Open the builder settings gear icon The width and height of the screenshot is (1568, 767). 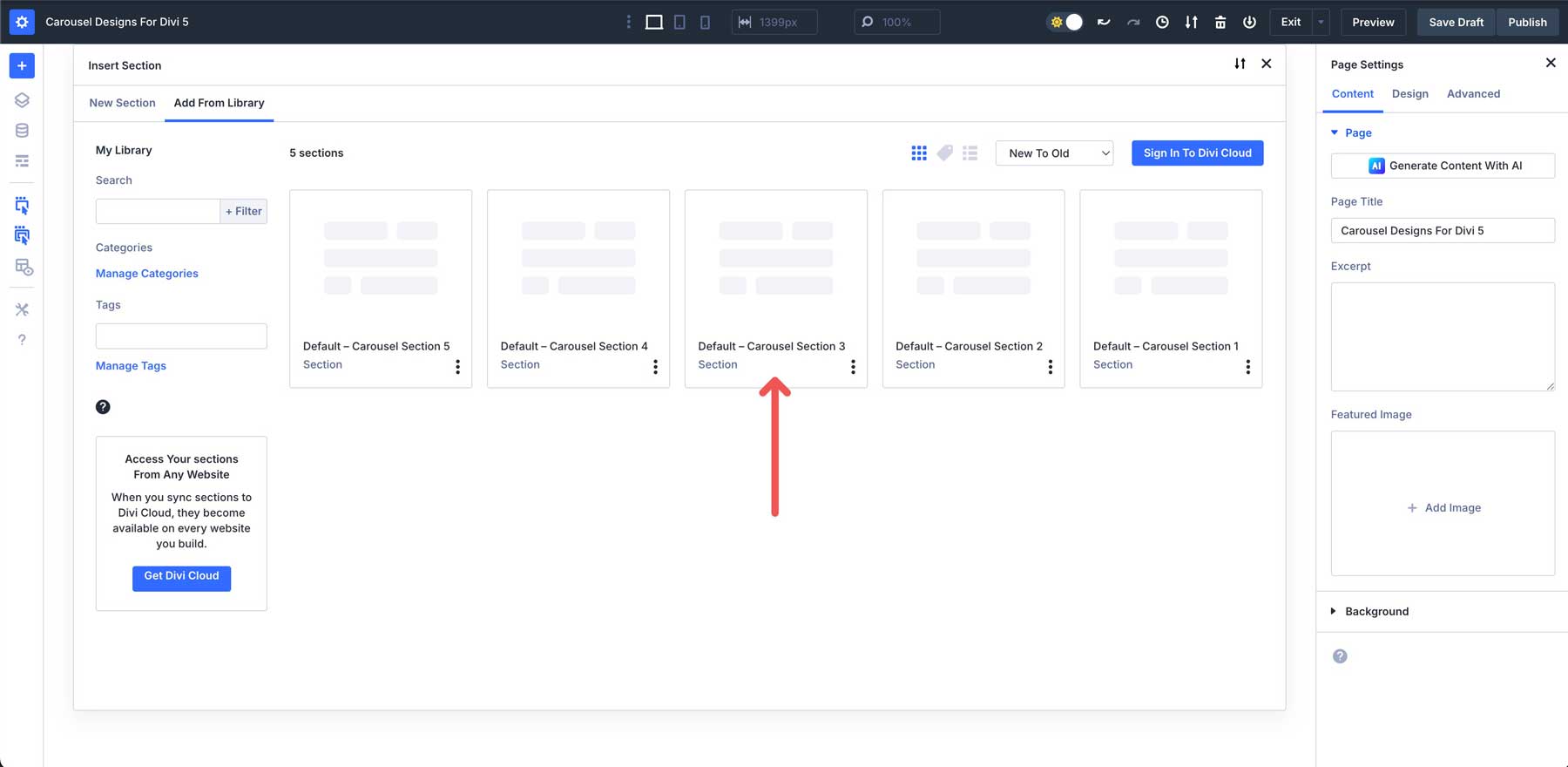point(22,22)
